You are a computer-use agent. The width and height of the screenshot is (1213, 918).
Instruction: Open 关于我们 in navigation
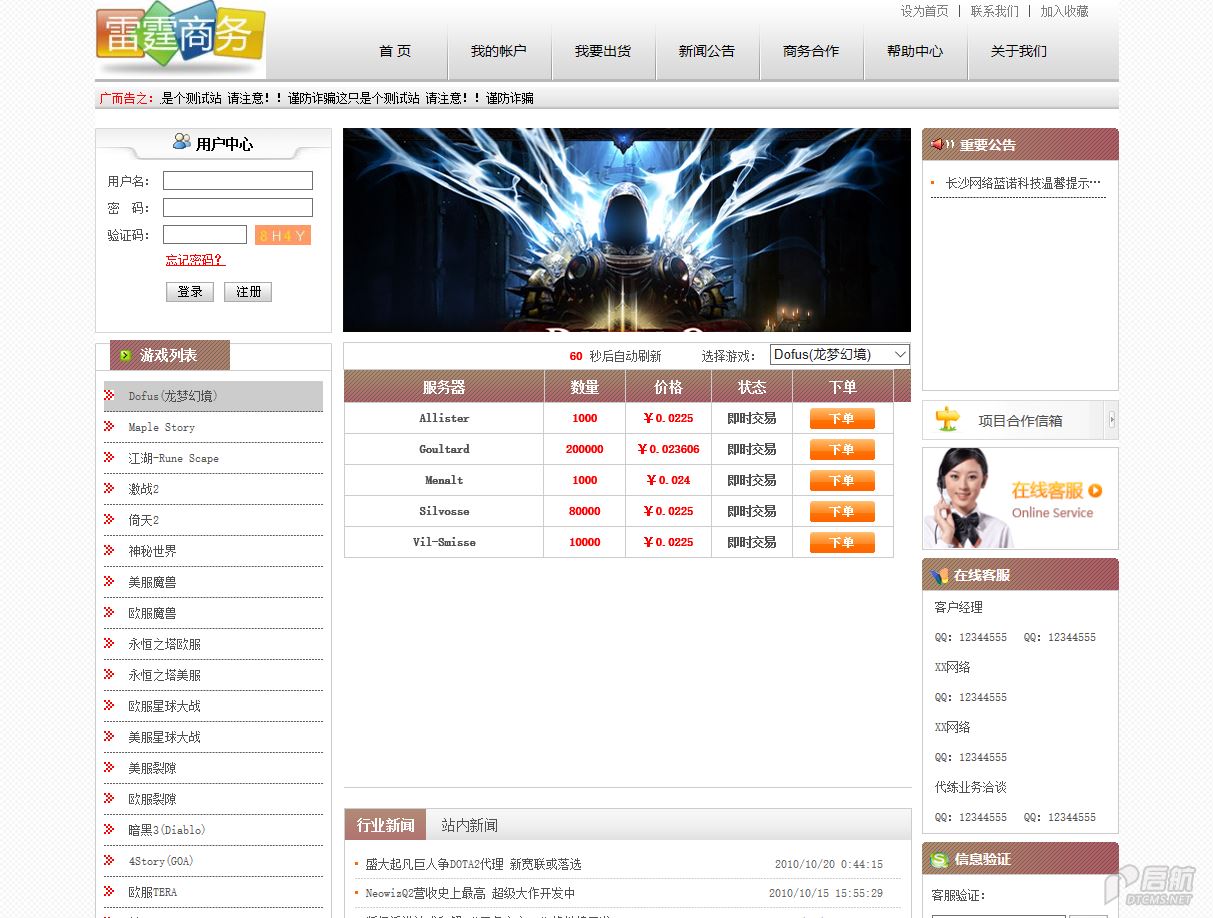(x=1019, y=51)
